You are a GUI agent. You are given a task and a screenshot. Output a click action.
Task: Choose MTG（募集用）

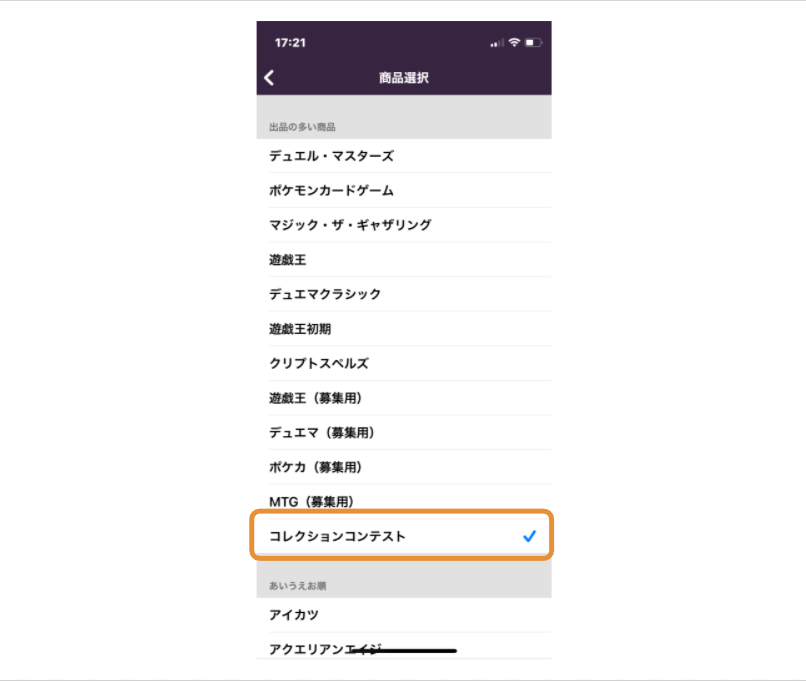pyautogui.click(x=404, y=501)
